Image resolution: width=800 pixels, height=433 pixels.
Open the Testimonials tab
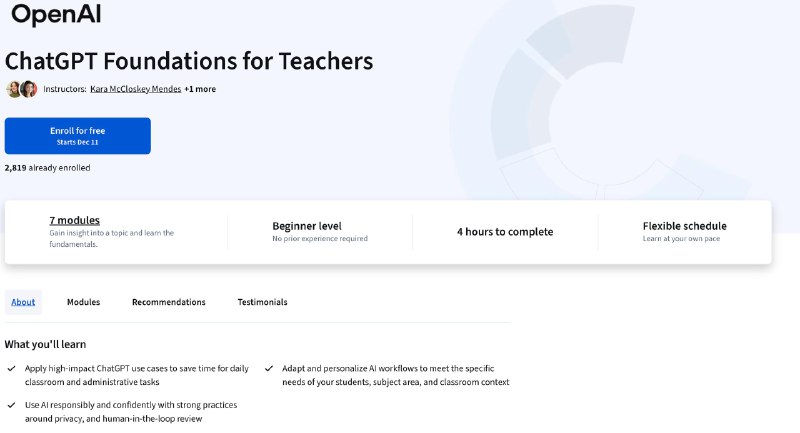click(x=262, y=302)
